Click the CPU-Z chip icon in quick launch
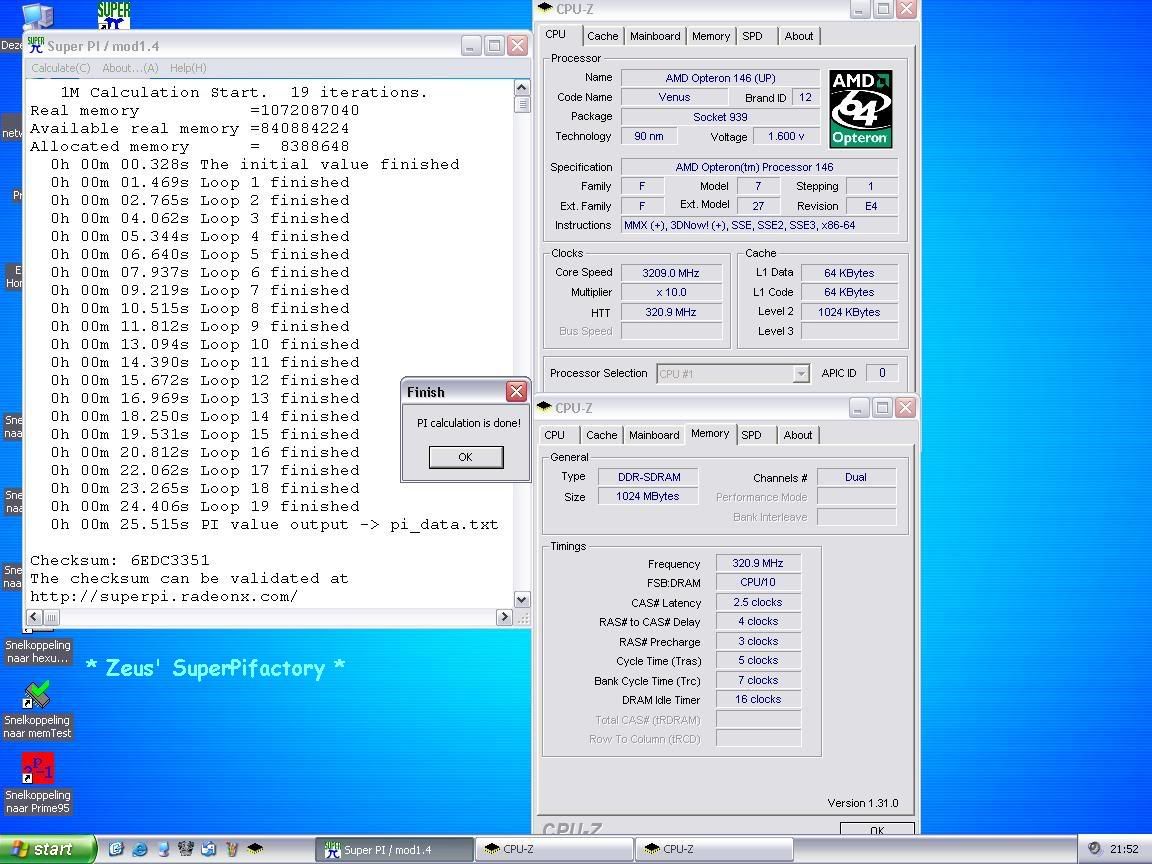1152x864 pixels. tap(255, 849)
